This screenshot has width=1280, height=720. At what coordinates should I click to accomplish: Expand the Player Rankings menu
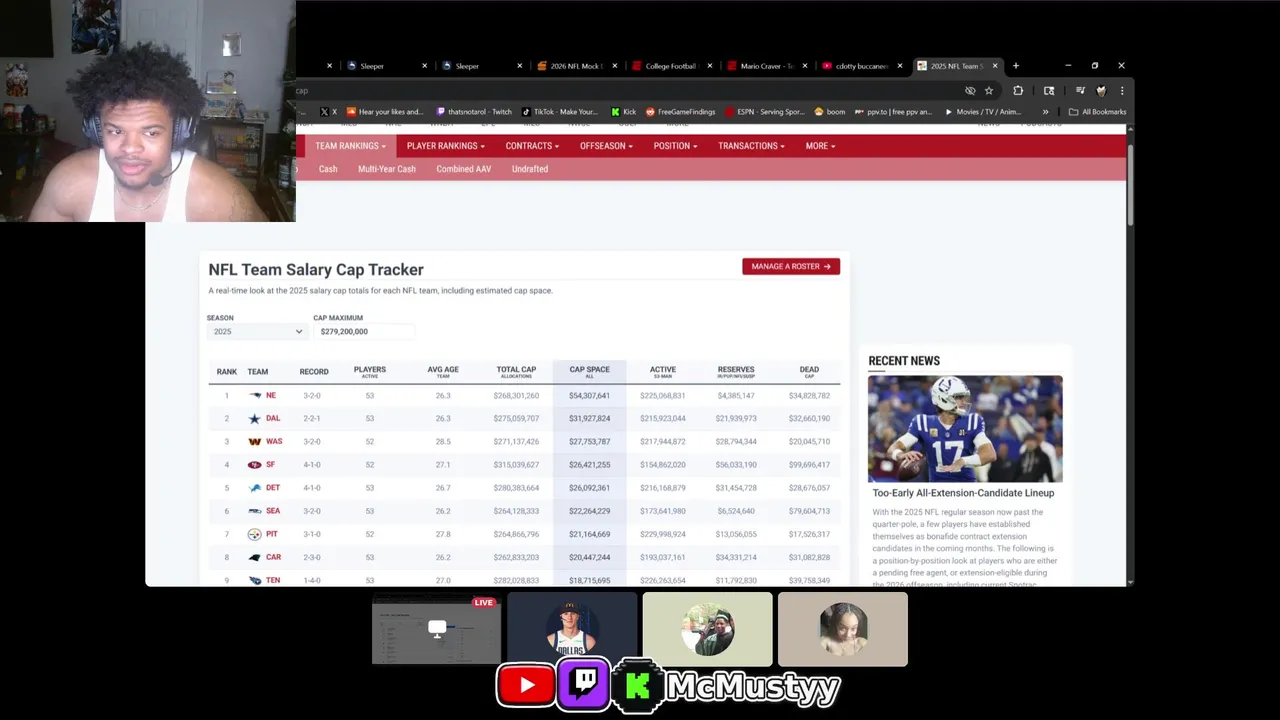(x=445, y=146)
